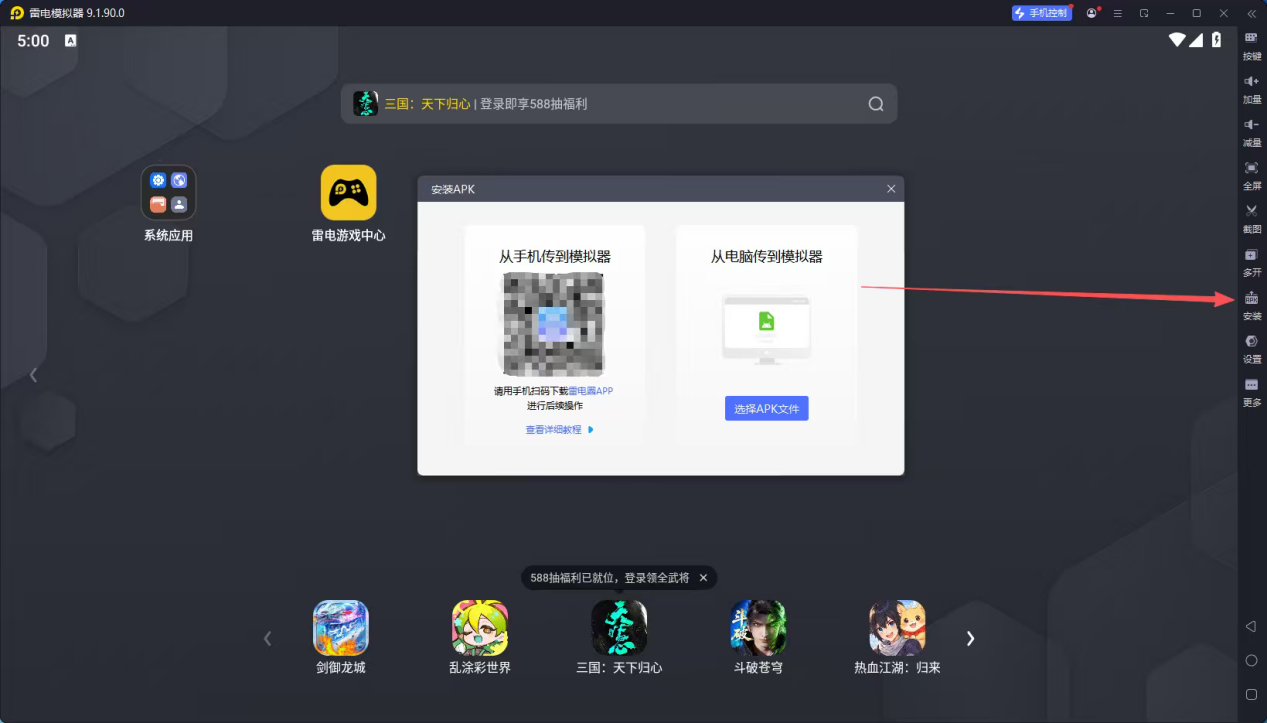Select the 从手机传到模拟器 heading
This screenshot has width=1267, height=723.
[x=555, y=257]
